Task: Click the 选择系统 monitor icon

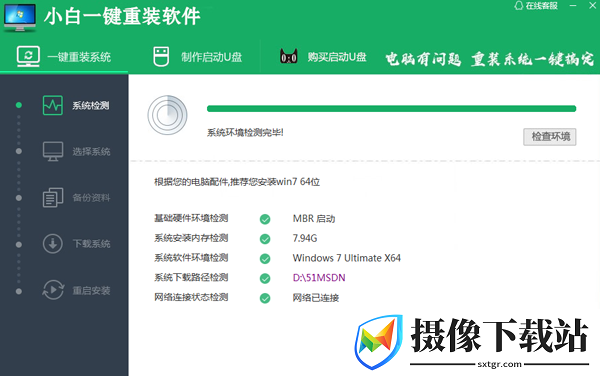Action: 53,151
